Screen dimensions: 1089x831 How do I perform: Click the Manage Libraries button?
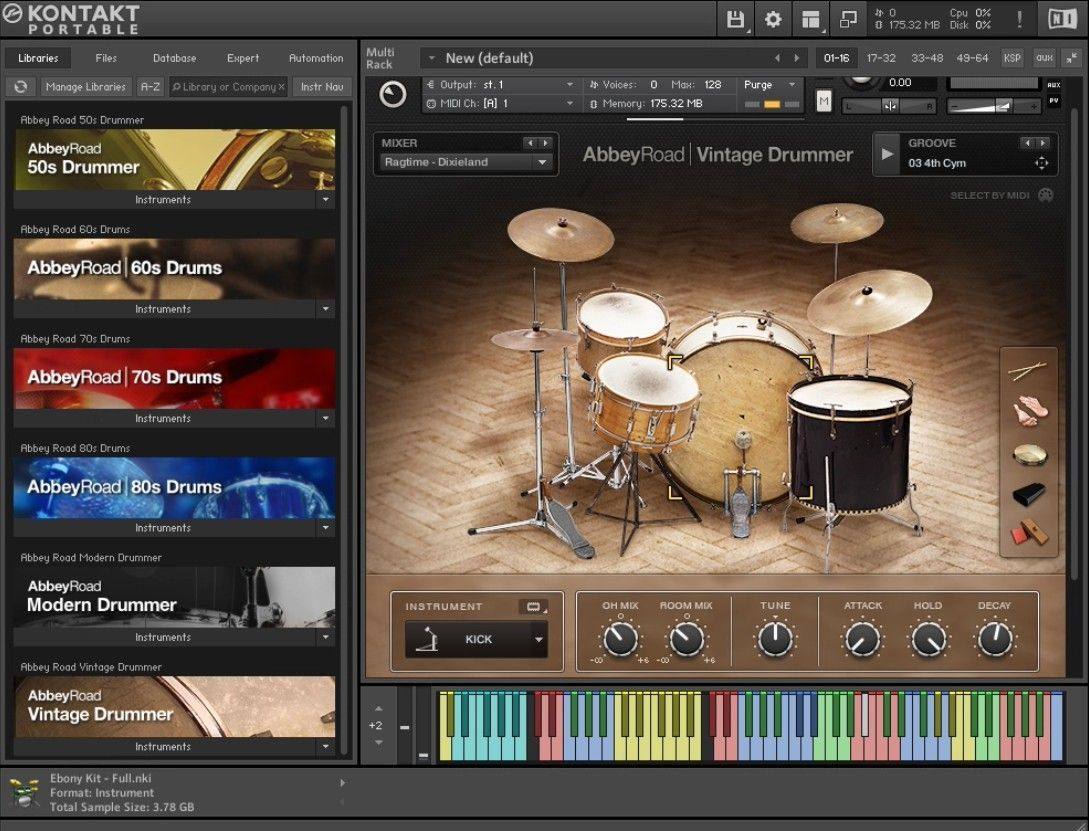[x=86, y=87]
